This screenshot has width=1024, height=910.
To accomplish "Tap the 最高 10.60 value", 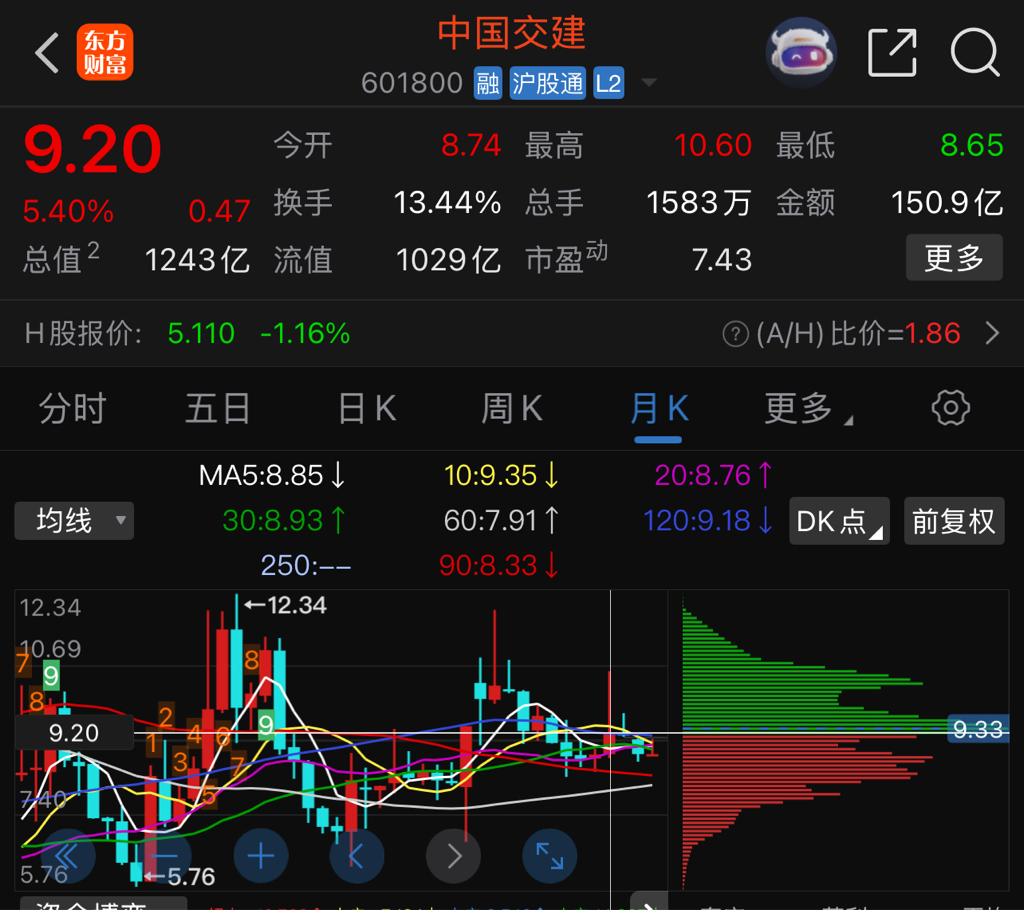I will coord(712,145).
